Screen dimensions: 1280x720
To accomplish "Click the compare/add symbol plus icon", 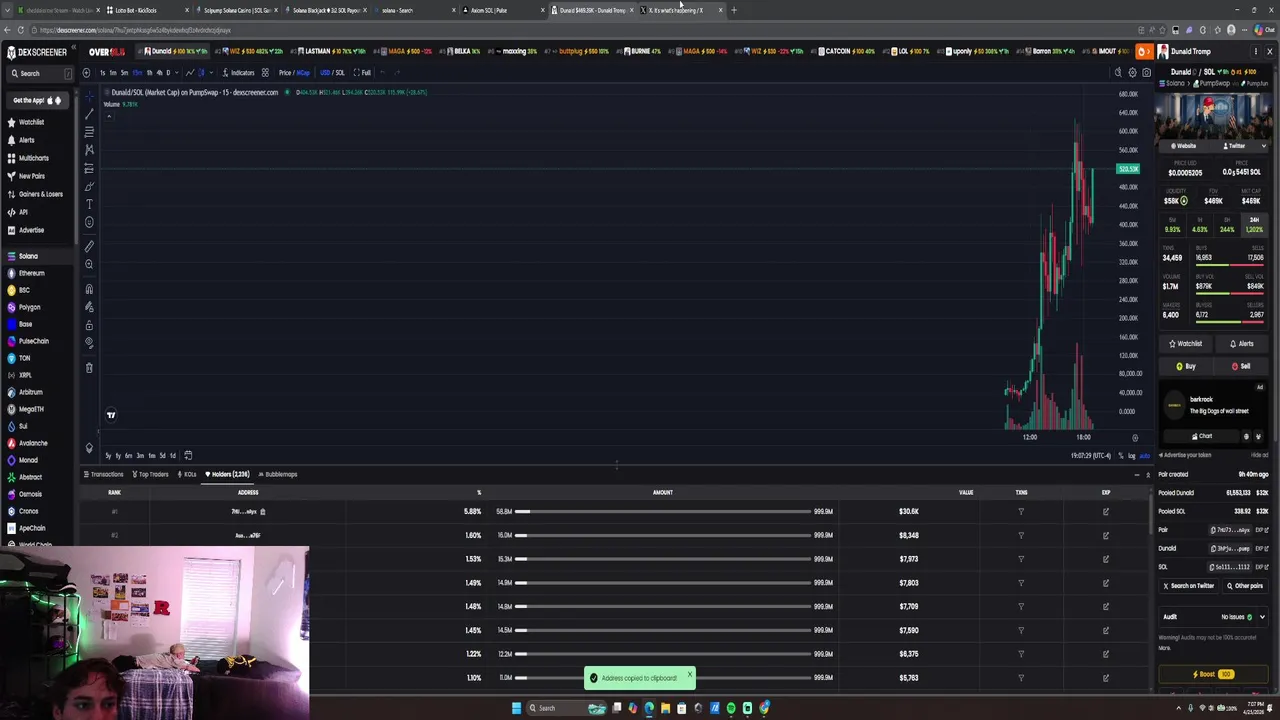I will pyautogui.click(x=86, y=72).
